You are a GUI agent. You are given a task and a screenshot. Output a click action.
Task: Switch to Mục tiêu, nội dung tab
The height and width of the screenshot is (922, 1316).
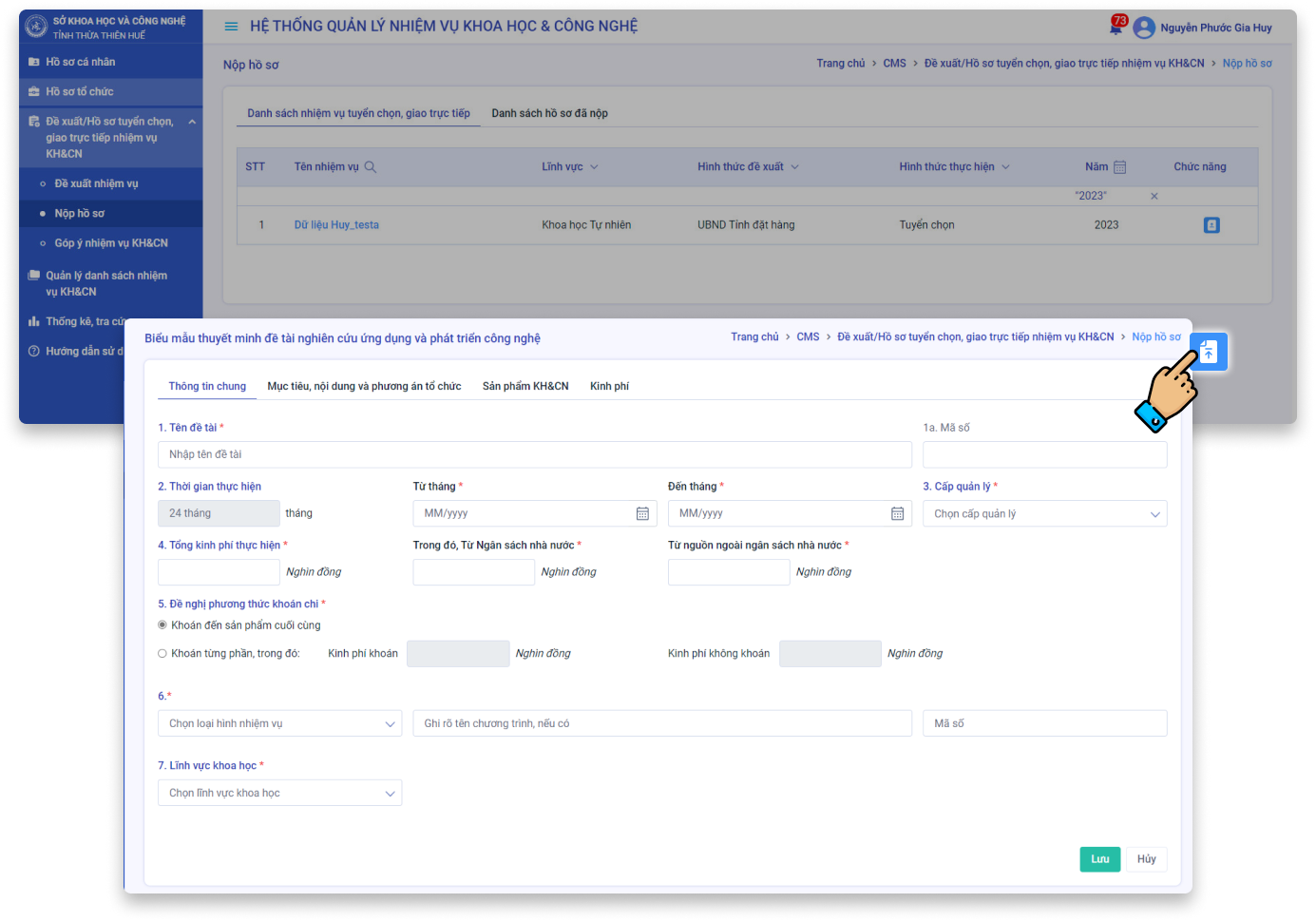(x=364, y=387)
